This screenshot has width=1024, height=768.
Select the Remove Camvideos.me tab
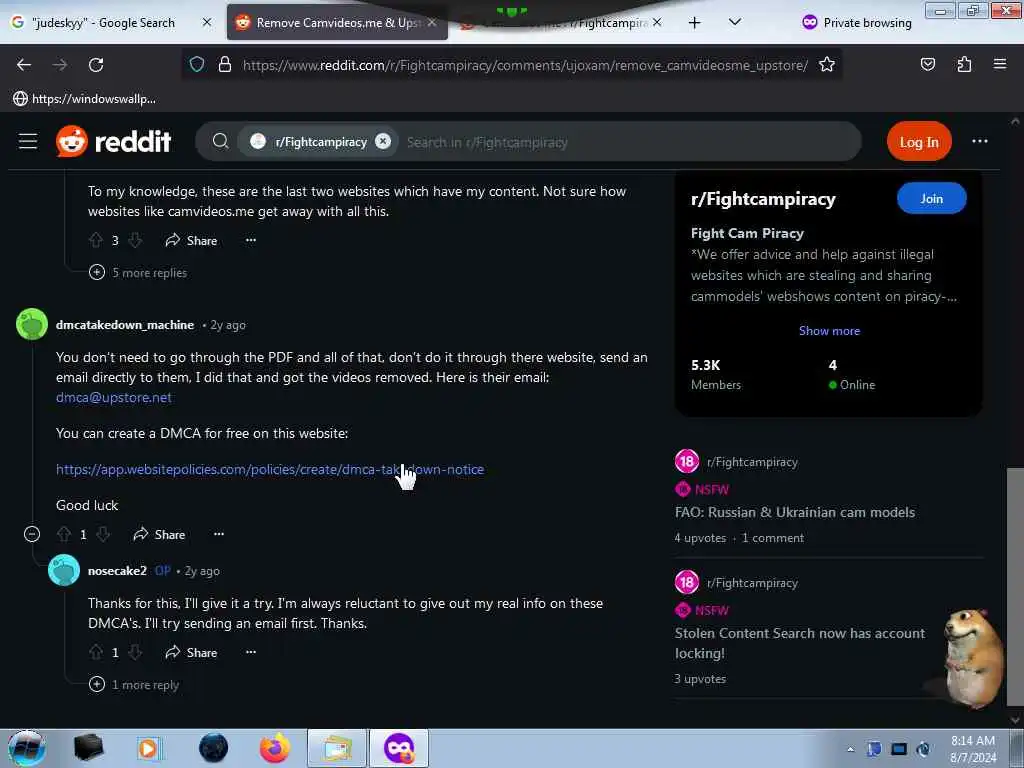click(x=337, y=22)
